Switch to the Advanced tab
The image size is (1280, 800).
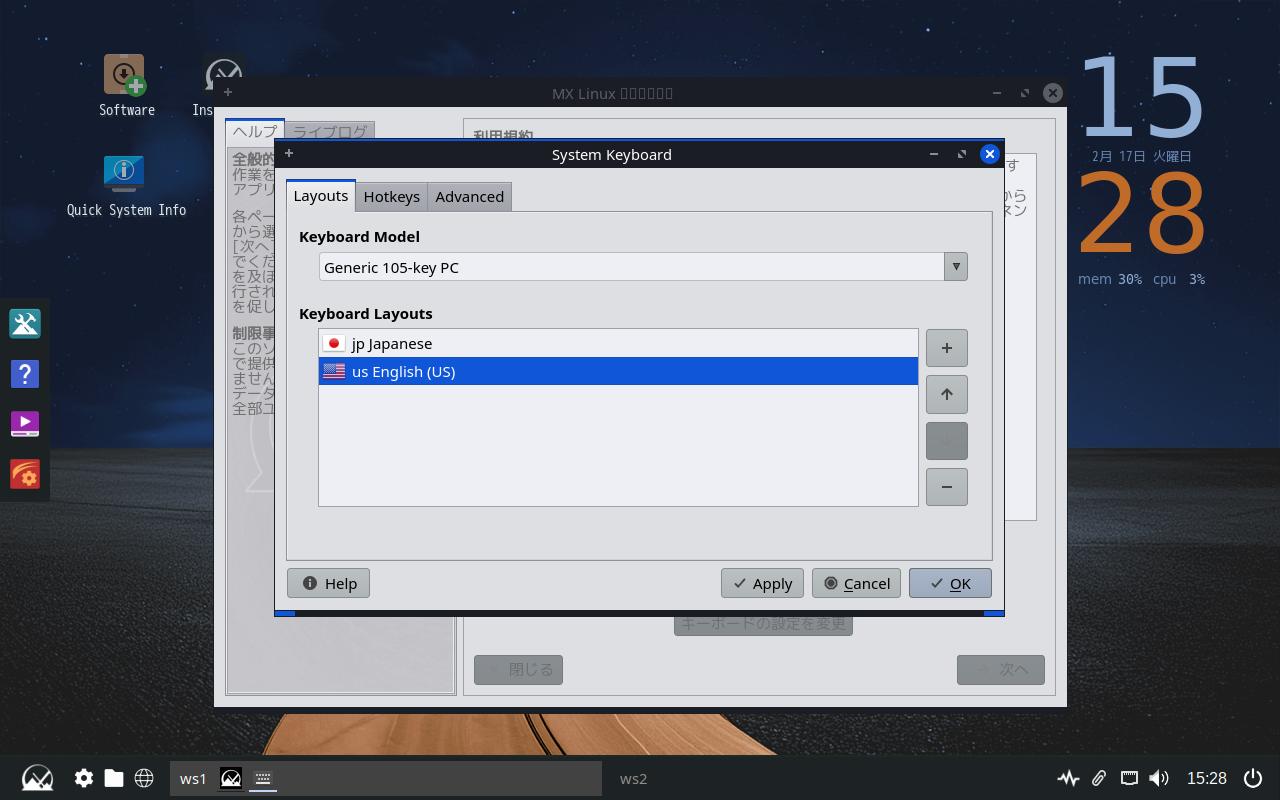coord(469,197)
